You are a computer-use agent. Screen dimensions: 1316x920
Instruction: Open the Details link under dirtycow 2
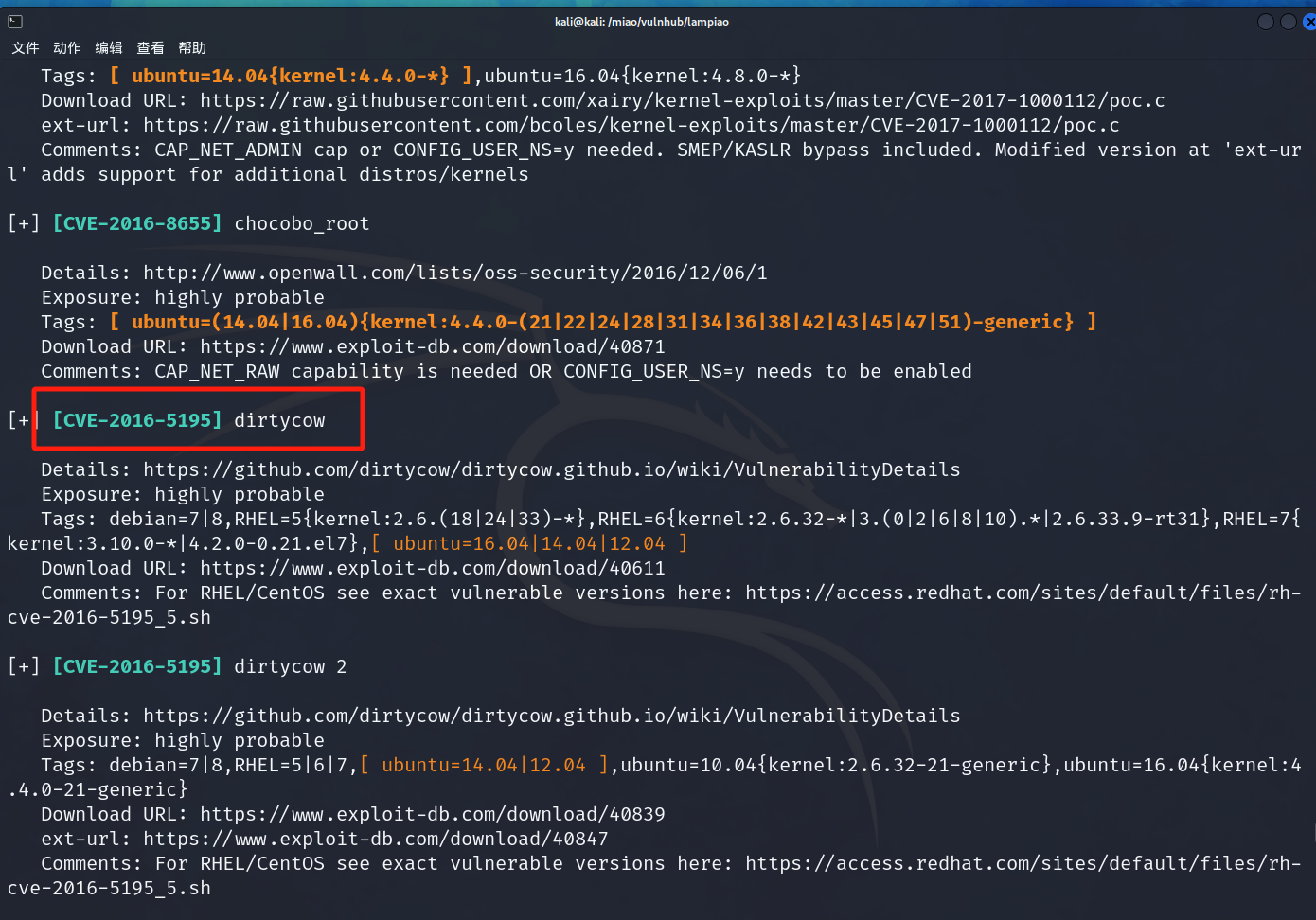551,717
